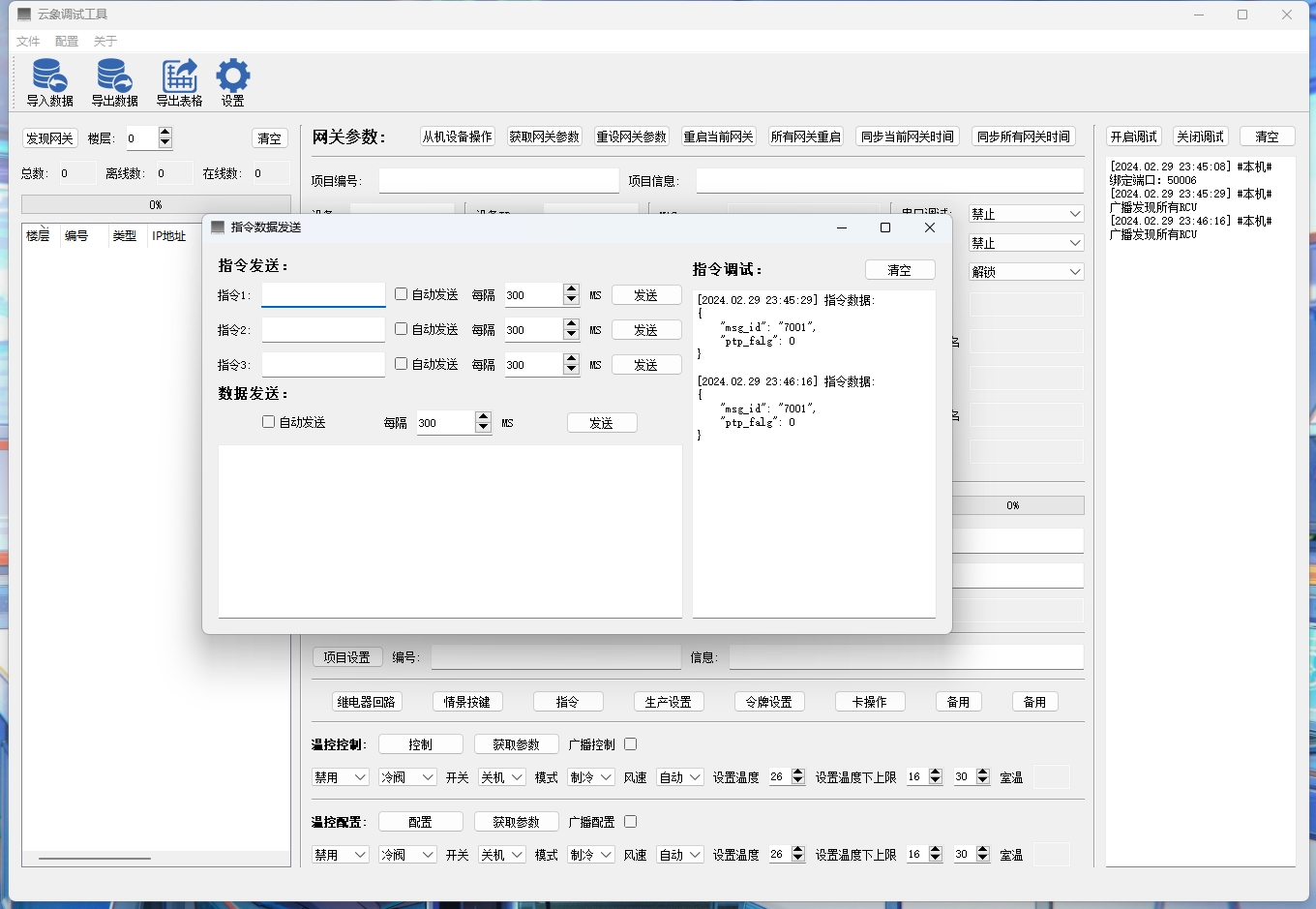Maximize the 指令数据发送 dialog
Screen dimensions: 1316x909
tap(884, 227)
